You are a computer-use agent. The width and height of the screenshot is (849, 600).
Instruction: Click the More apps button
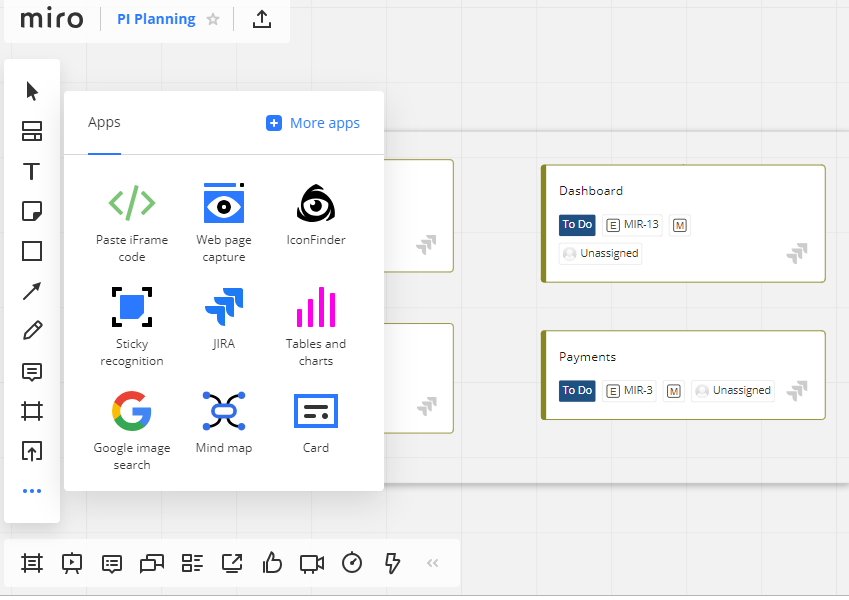pos(313,122)
